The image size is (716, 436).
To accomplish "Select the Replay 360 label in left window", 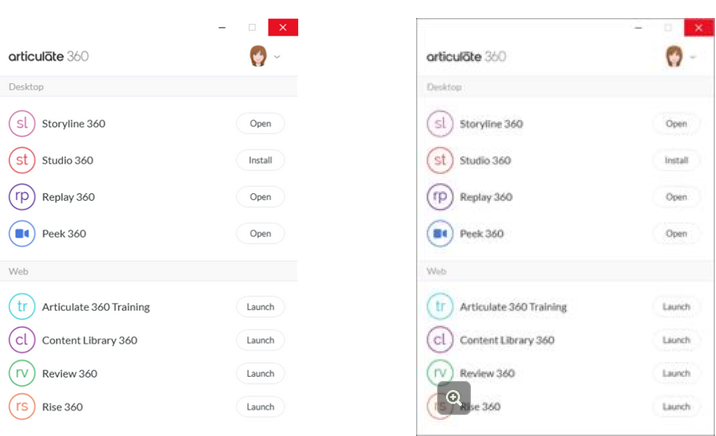I will [68, 197].
